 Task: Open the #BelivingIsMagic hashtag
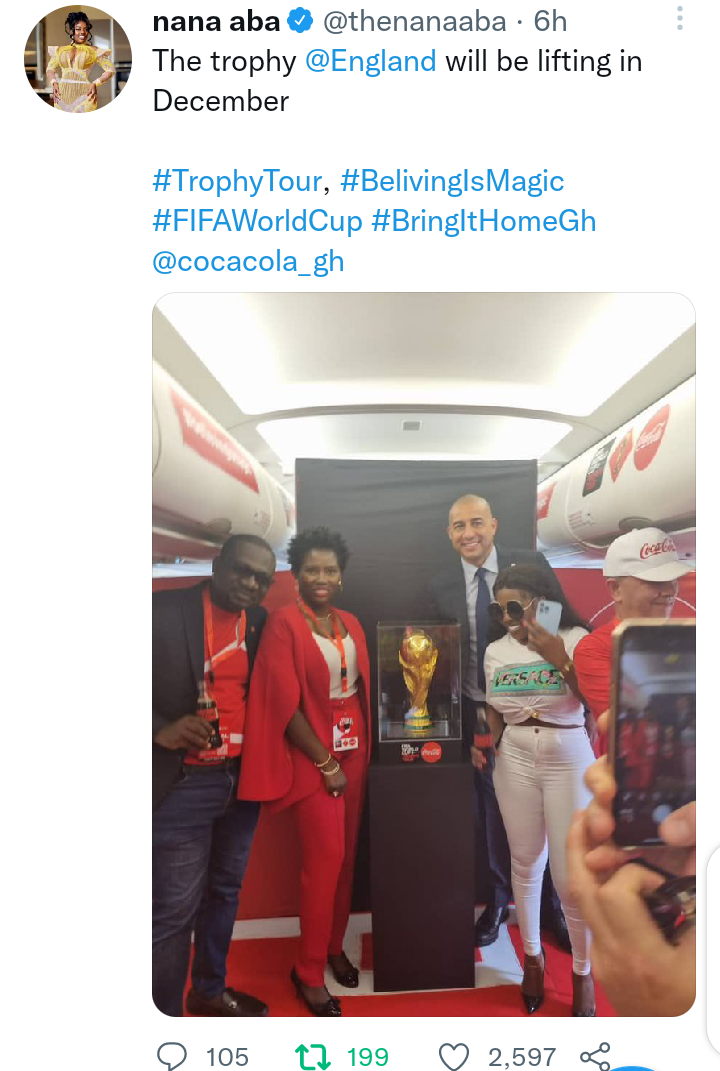click(452, 181)
